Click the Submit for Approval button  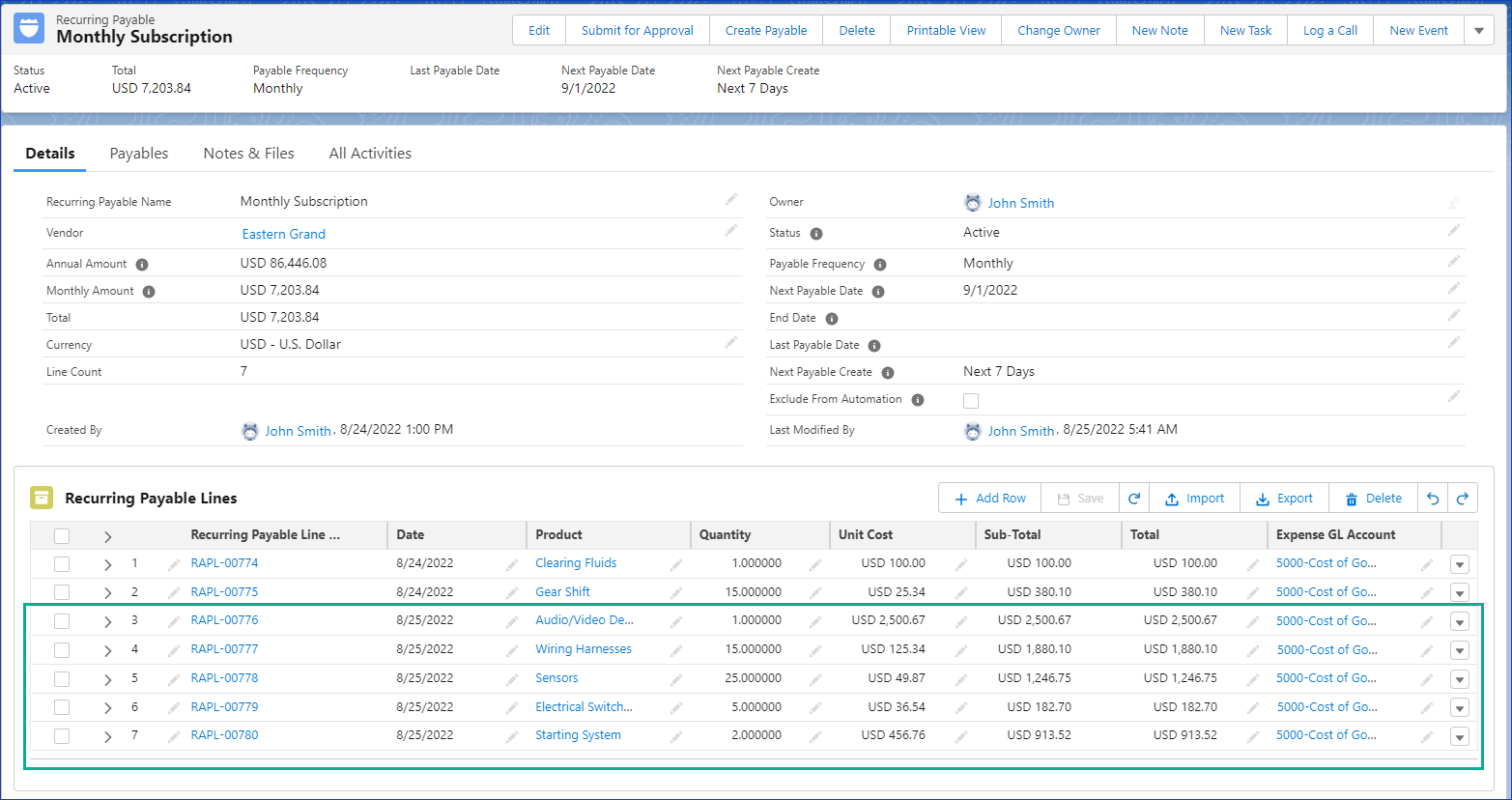[637, 30]
